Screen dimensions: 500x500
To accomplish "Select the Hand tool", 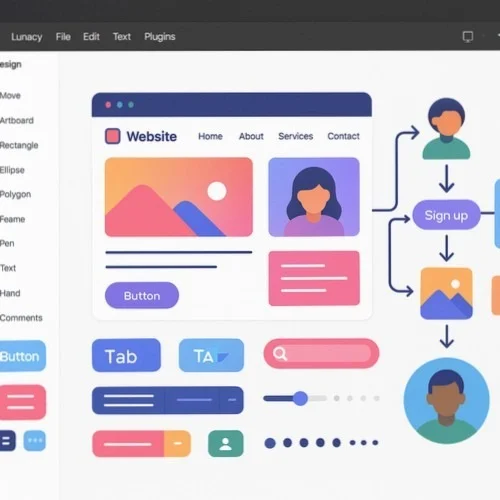I will pos(10,293).
